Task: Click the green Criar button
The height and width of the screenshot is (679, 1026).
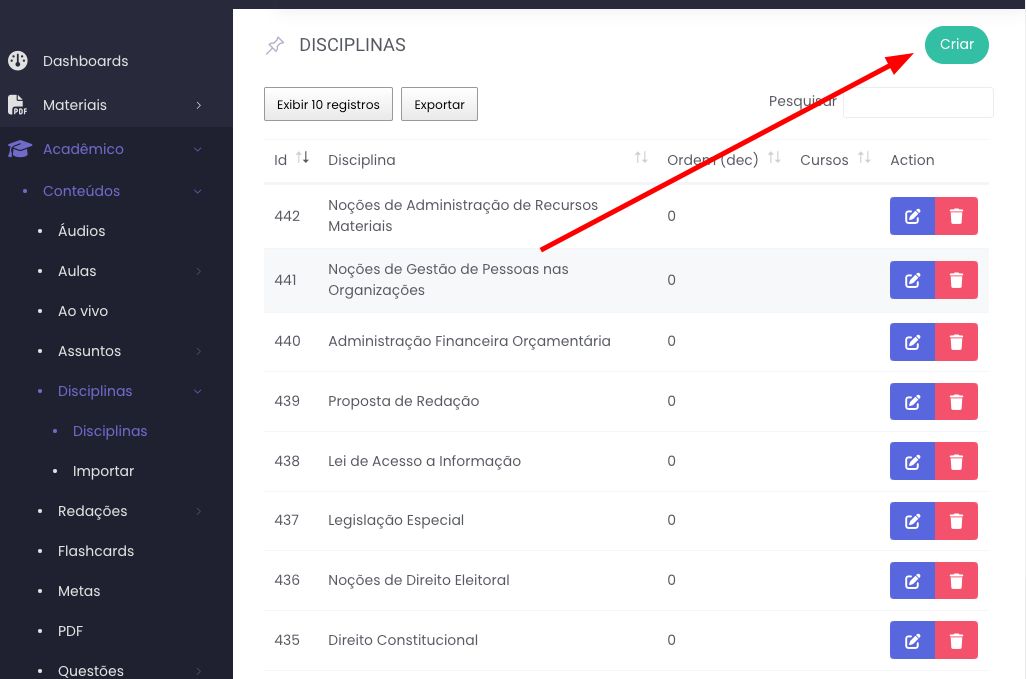Action: [x=956, y=45]
